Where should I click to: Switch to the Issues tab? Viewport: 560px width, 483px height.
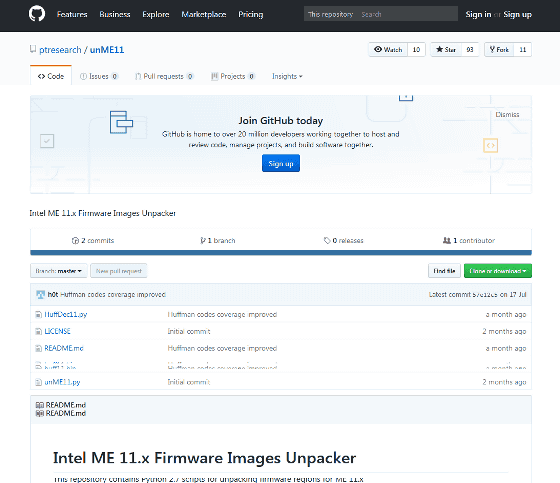99,76
